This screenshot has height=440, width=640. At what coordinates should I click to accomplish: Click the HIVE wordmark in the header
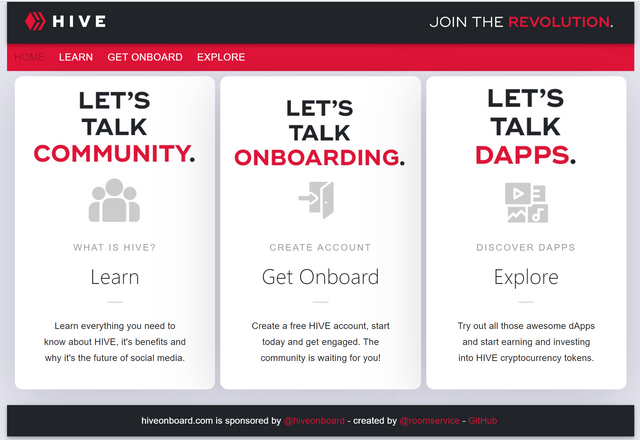point(79,22)
